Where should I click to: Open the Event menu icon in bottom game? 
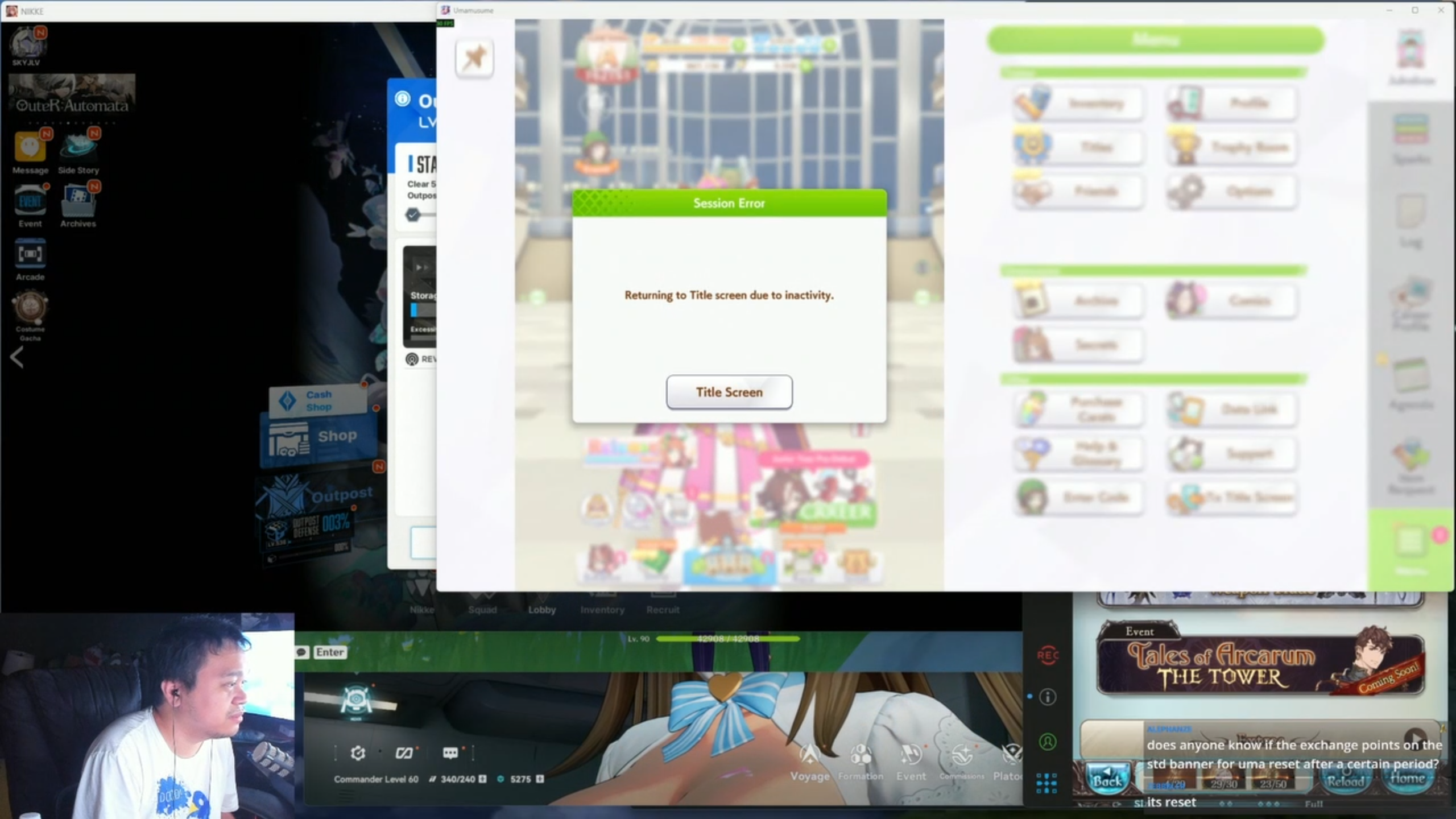point(911,763)
